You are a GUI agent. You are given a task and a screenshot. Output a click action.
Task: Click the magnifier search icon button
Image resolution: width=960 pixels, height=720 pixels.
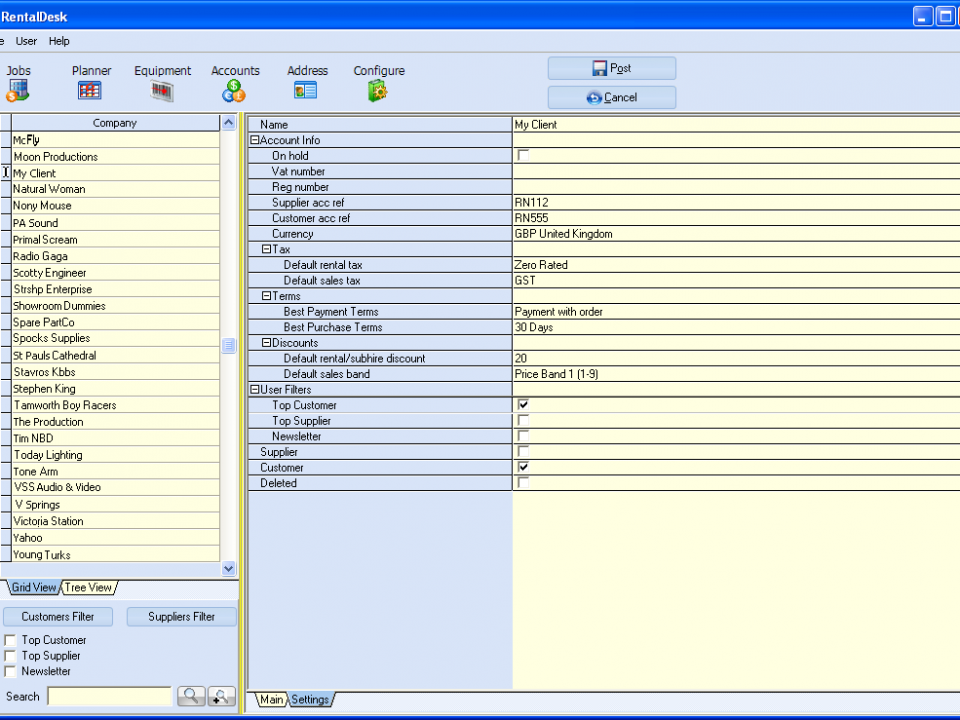point(190,696)
